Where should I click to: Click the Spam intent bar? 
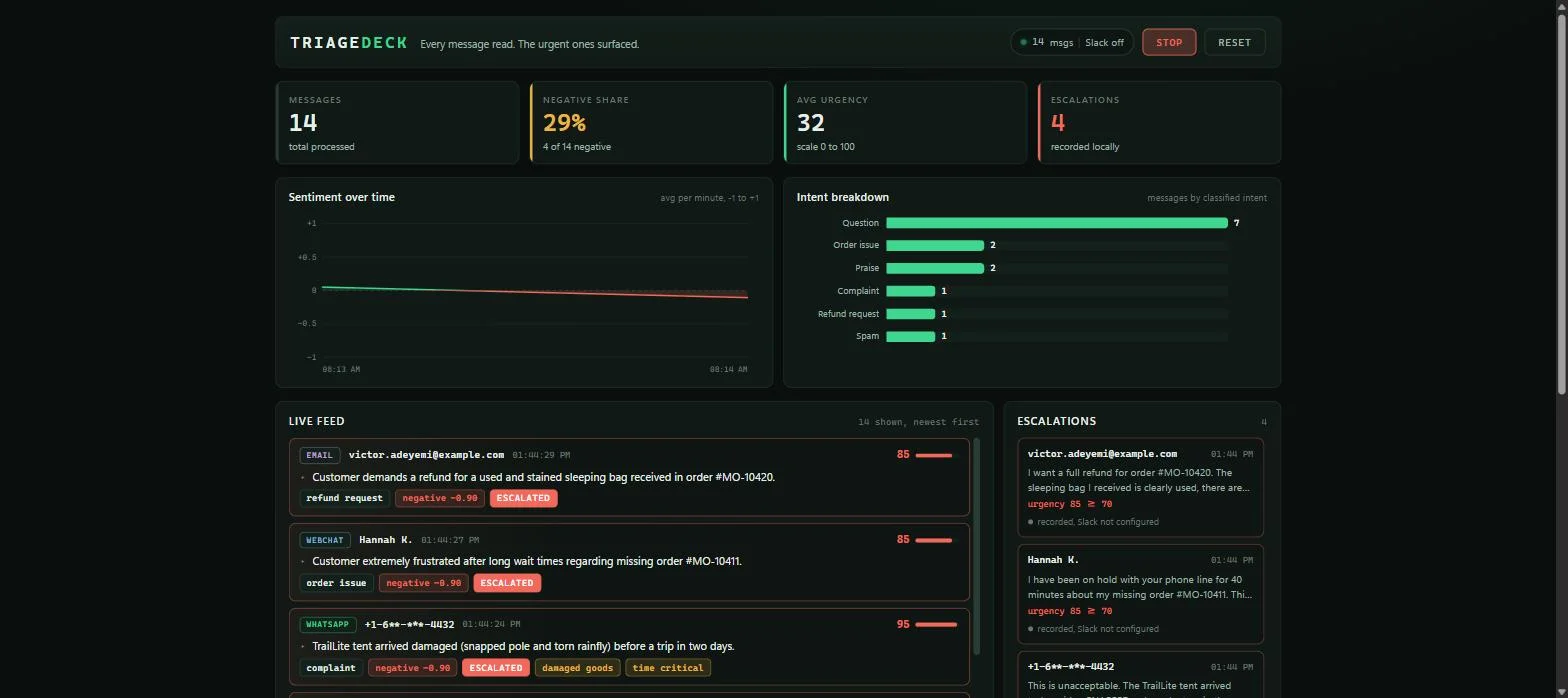(x=910, y=336)
